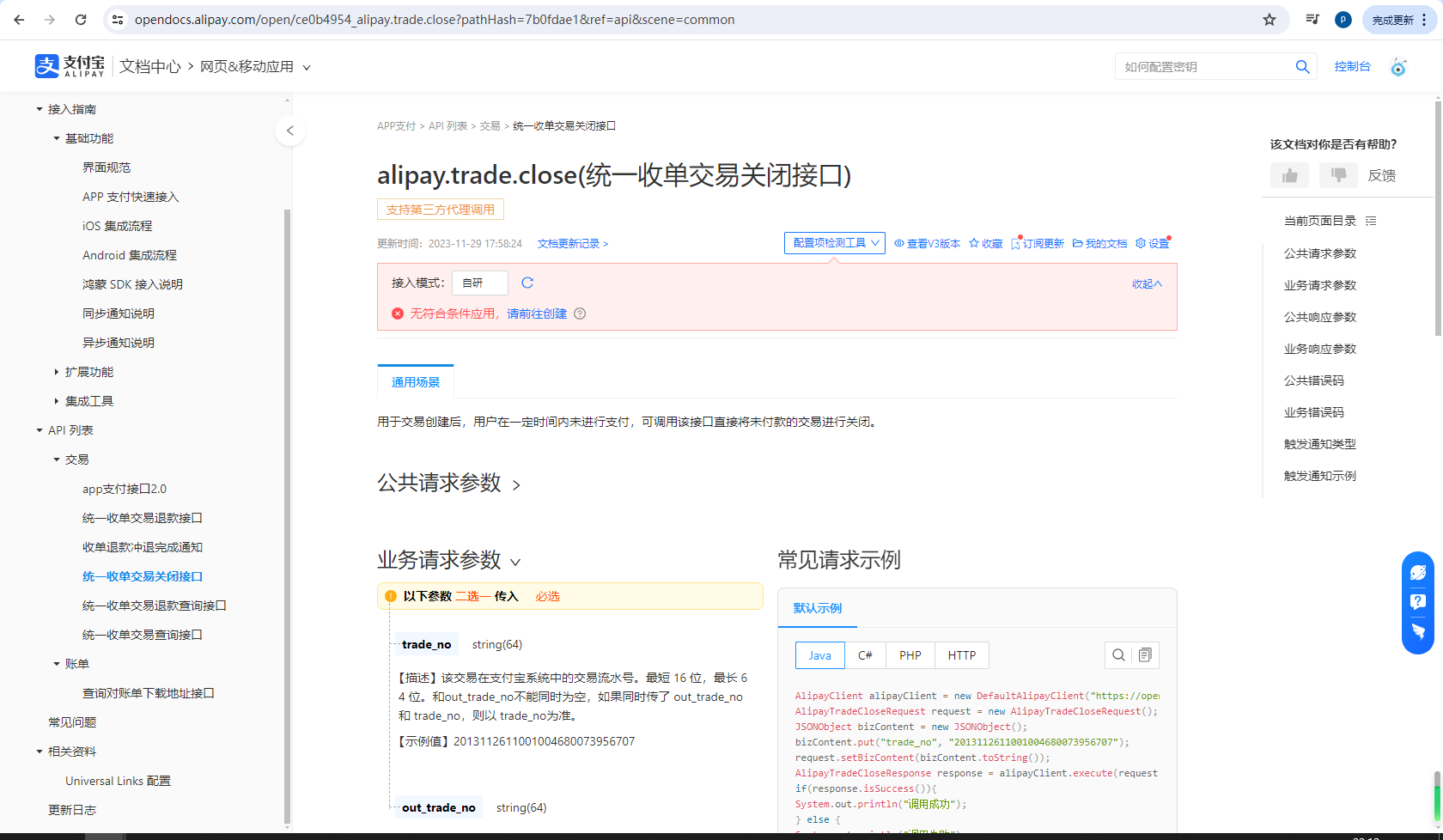This screenshot has height=840, width=1443.
Task: Click 文档中心 in header
Action: tap(150, 67)
